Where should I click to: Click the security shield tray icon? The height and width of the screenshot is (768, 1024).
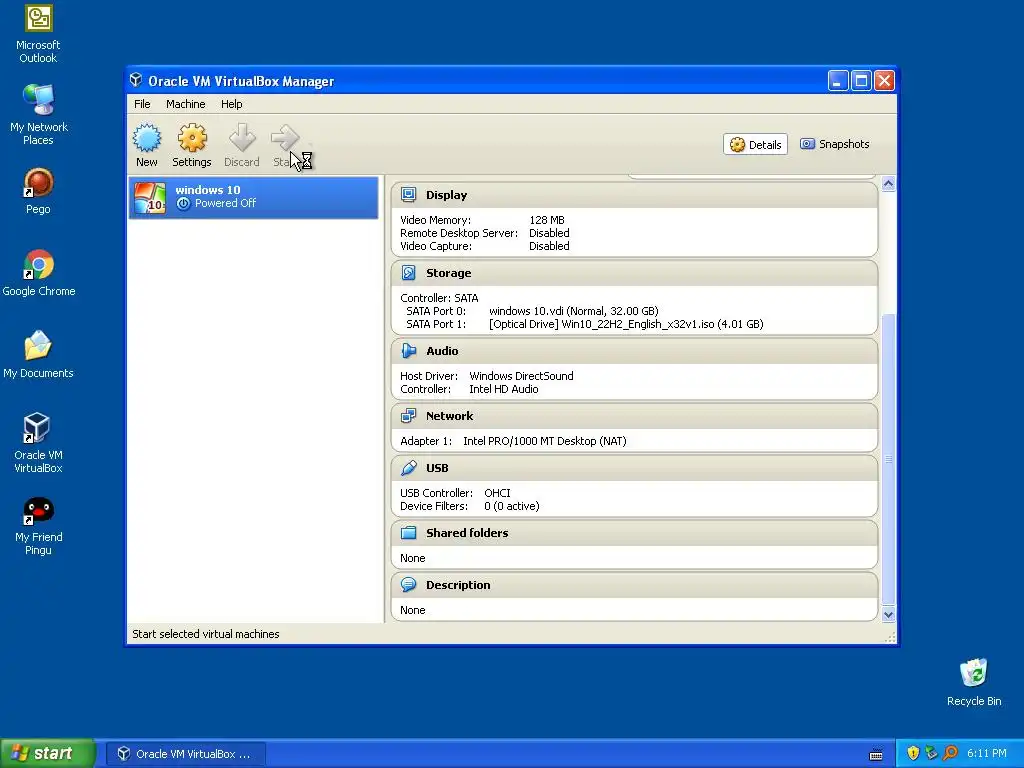[x=913, y=754]
